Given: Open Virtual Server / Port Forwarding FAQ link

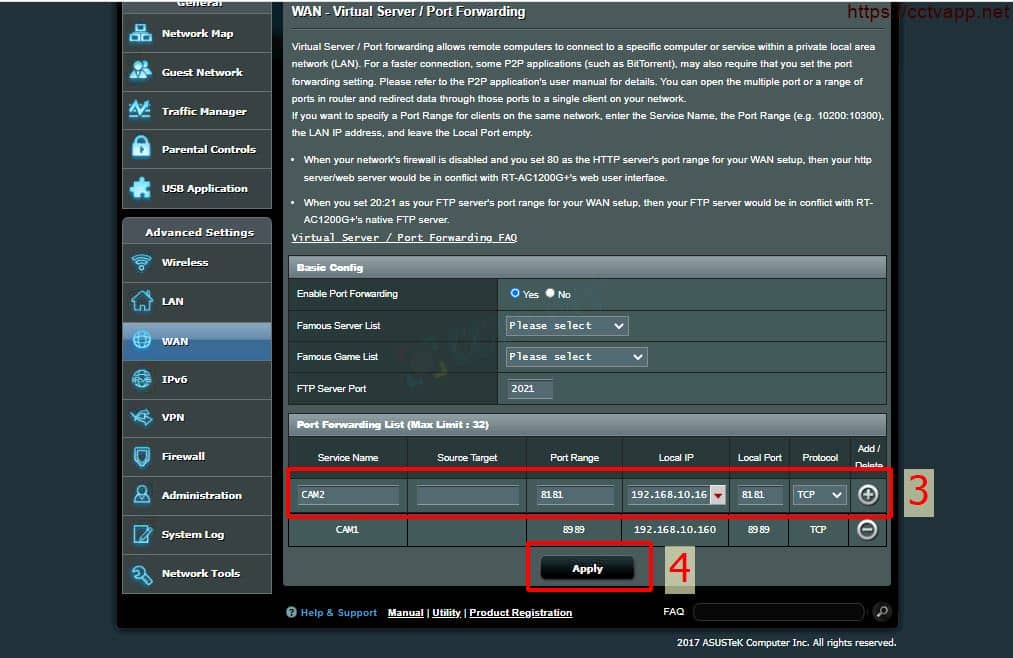Looking at the screenshot, I should 404,238.
